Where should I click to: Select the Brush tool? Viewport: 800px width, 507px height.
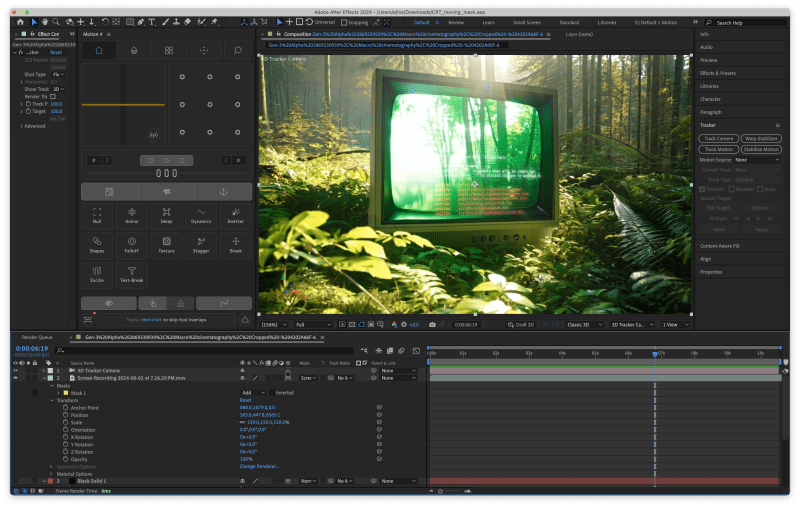pyautogui.click(x=165, y=22)
